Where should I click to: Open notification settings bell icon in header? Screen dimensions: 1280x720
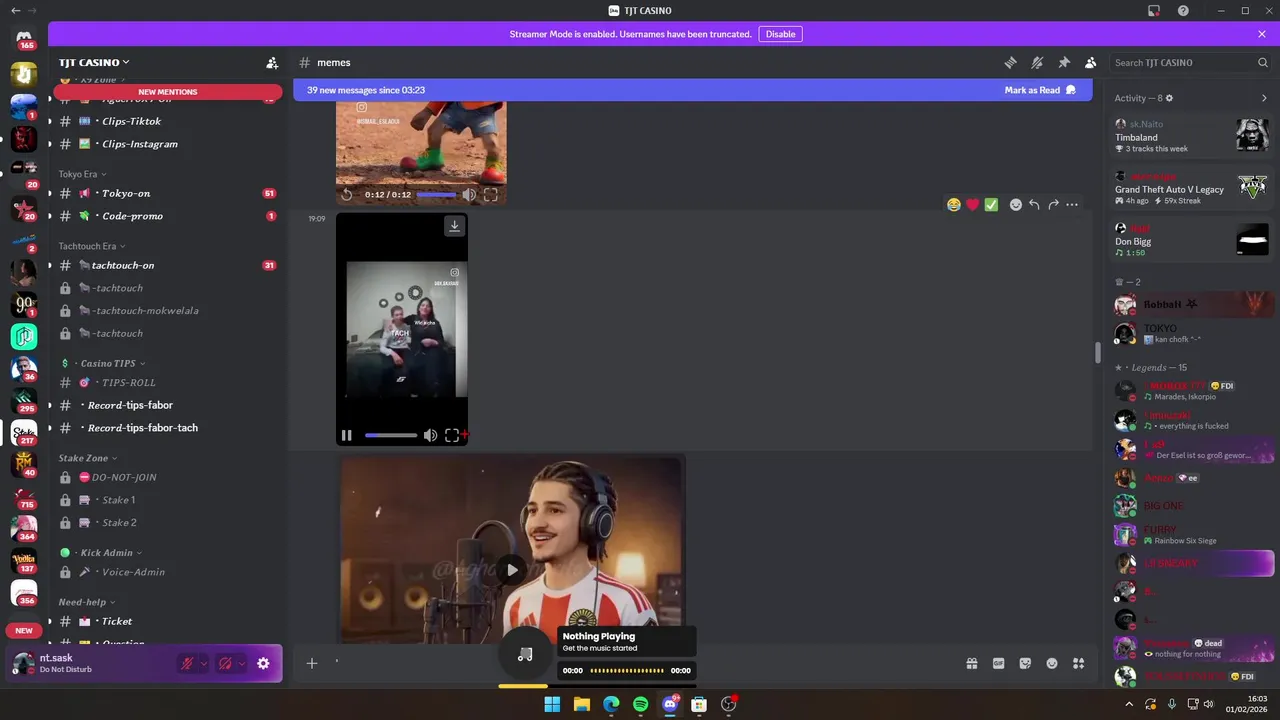tap(1037, 62)
